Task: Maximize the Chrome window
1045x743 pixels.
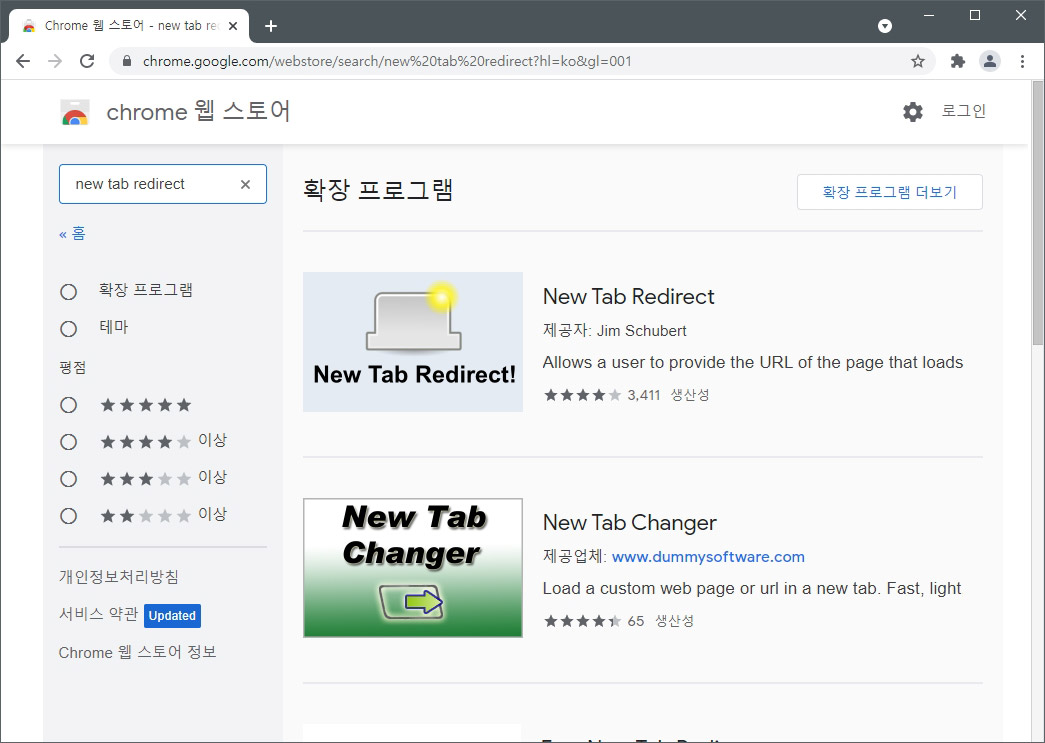Action: click(x=975, y=15)
